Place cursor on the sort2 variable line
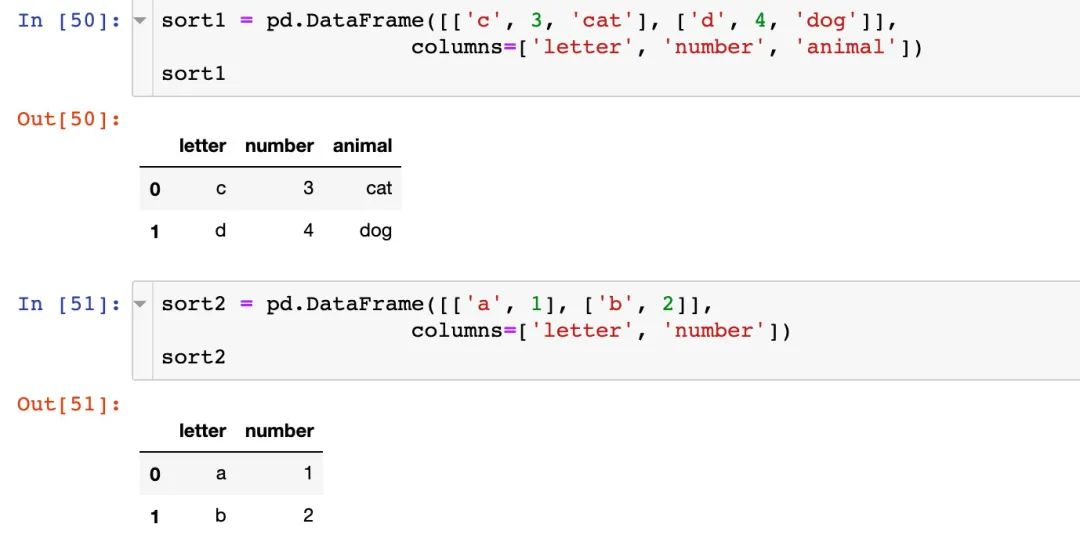 click(194, 357)
